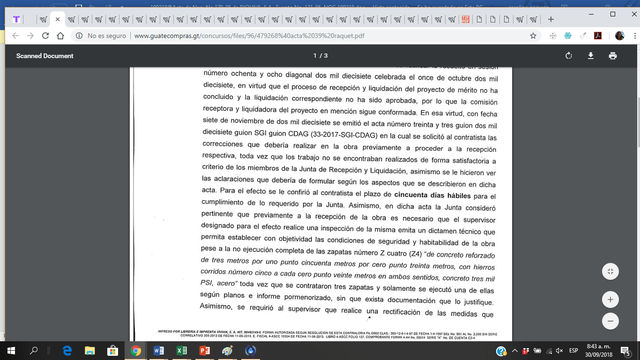Open the Get Help tray icon
Screen dimensions: 640x360
501,351
